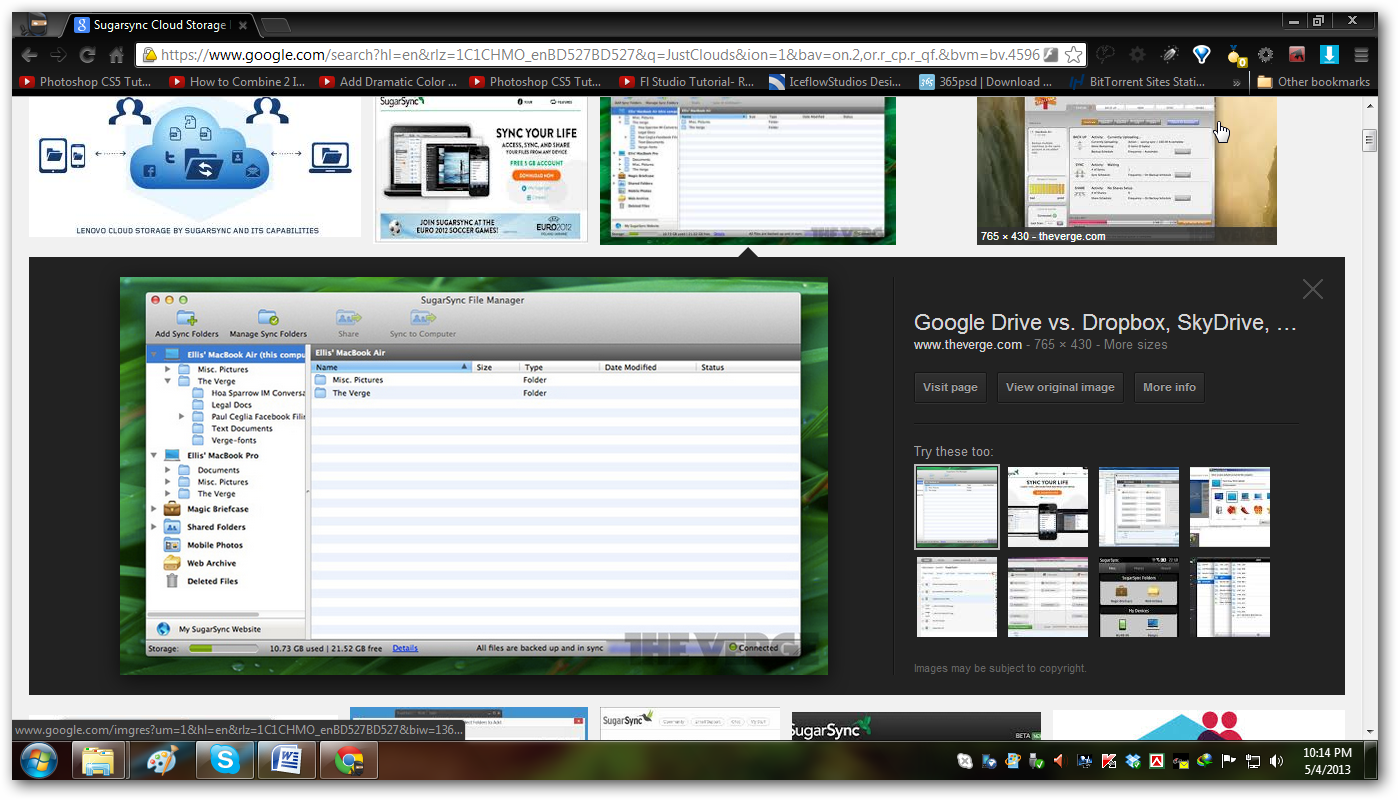Click the scrollbar up arrow
This screenshot has width=1398, height=800.
(1370, 104)
